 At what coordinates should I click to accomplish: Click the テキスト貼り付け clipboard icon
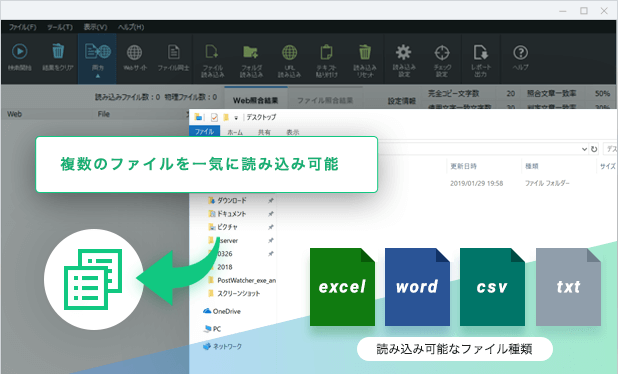click(326, 52)
